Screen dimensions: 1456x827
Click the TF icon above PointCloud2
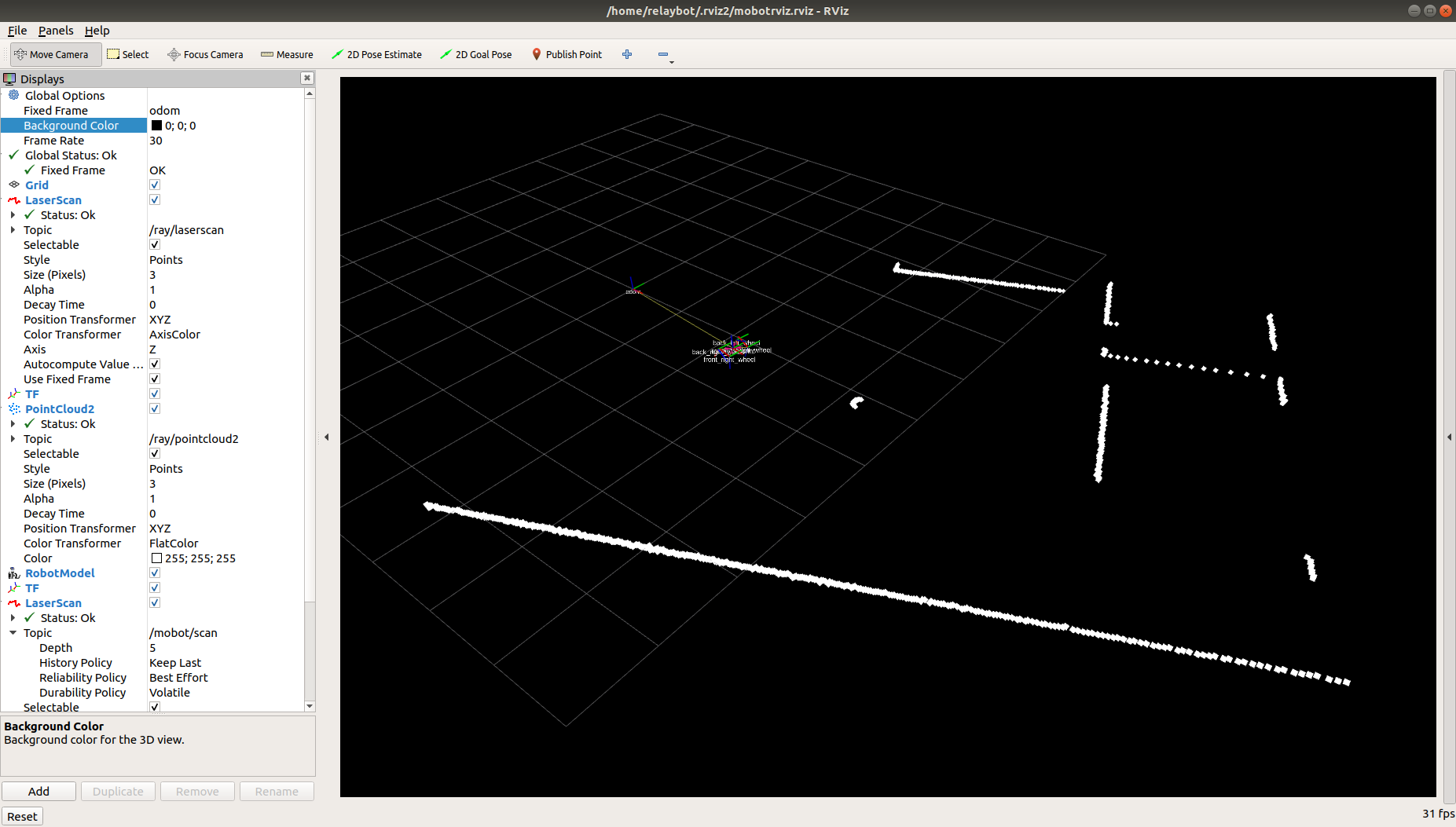coord(14,393)
